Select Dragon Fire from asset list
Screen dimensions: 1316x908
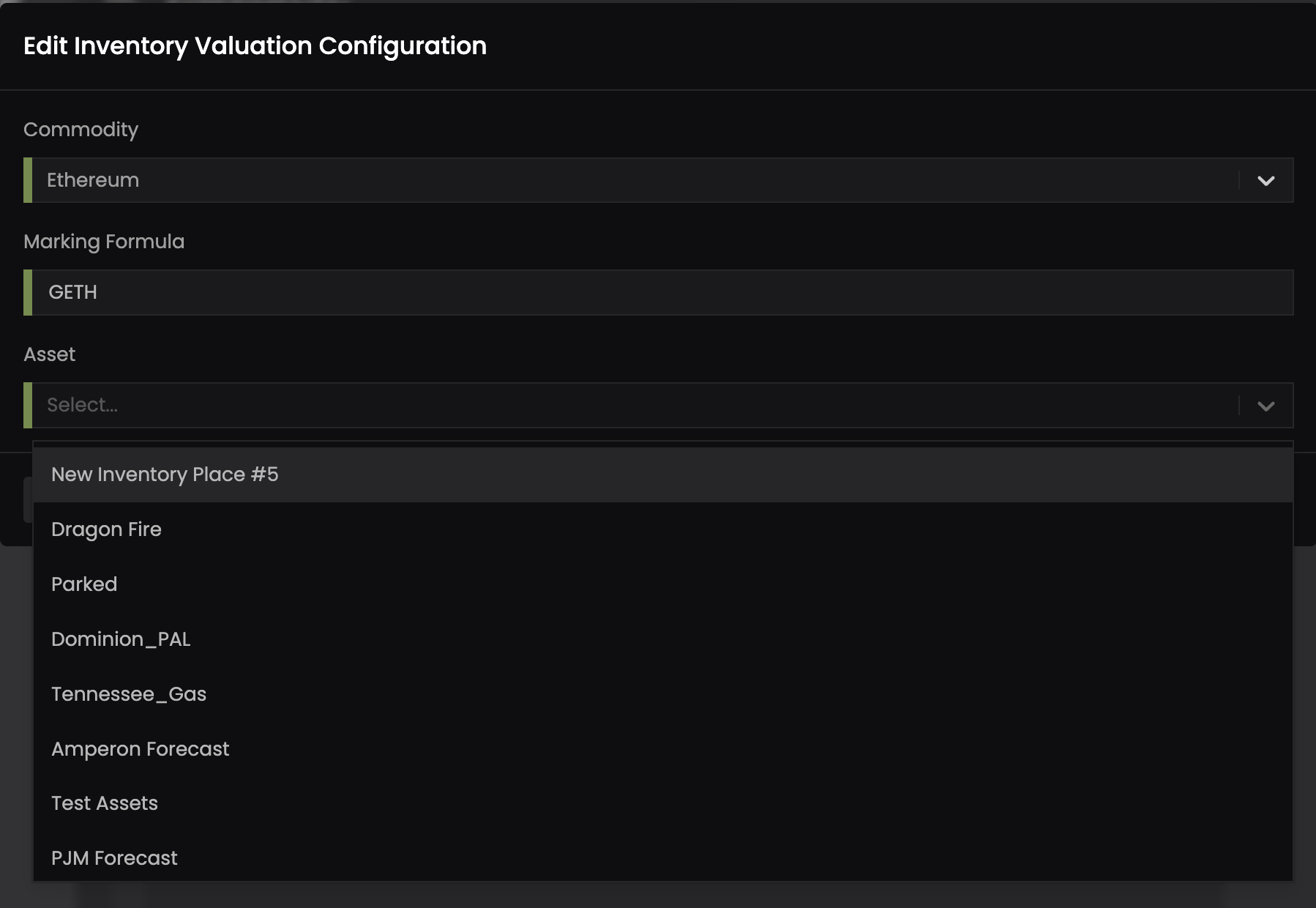(x=106, y=529)
